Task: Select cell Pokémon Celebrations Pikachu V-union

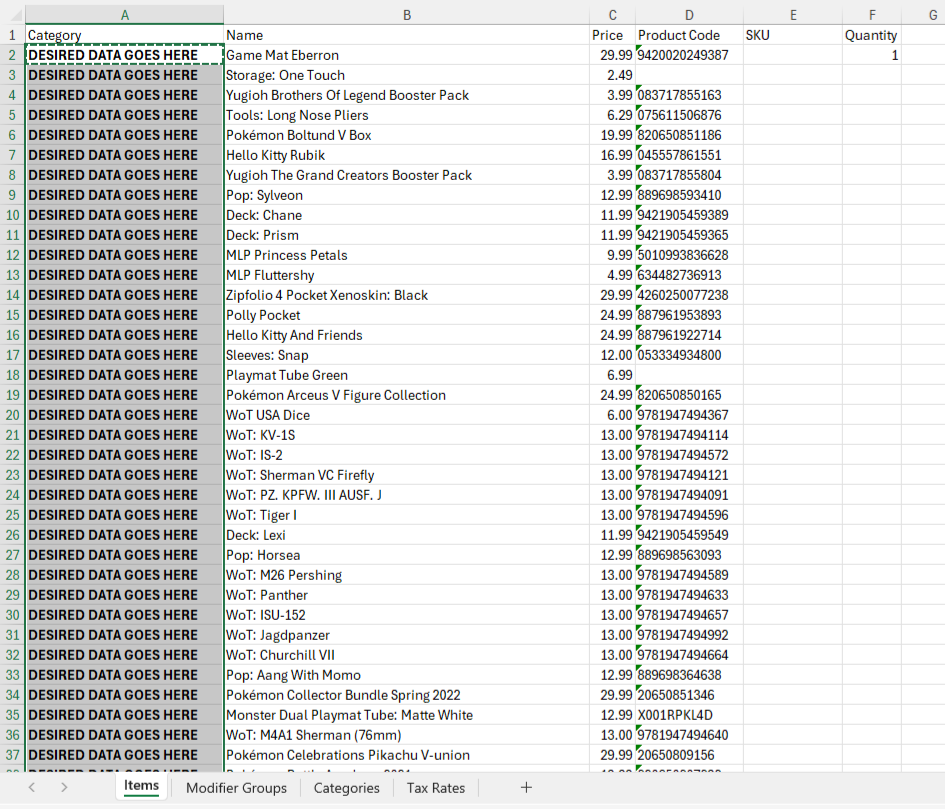Action: pos(407,755)
